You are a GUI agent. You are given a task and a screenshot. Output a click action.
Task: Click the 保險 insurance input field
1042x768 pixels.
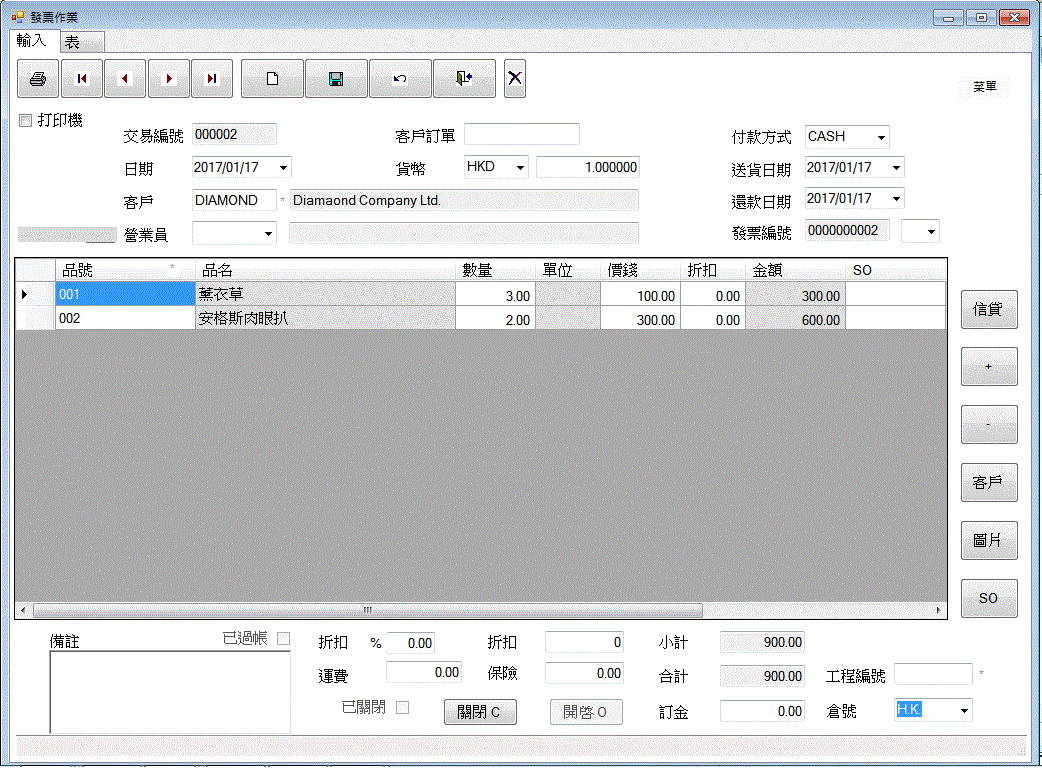click(585, 674)
